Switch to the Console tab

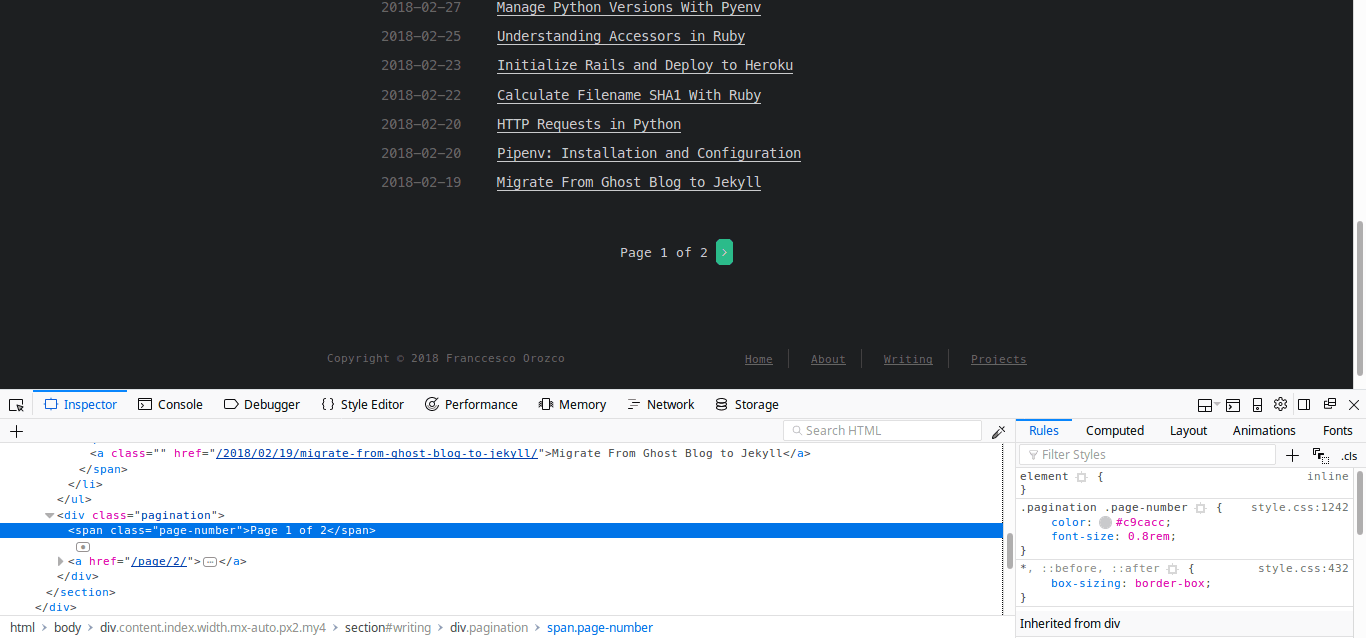(170, 405)
